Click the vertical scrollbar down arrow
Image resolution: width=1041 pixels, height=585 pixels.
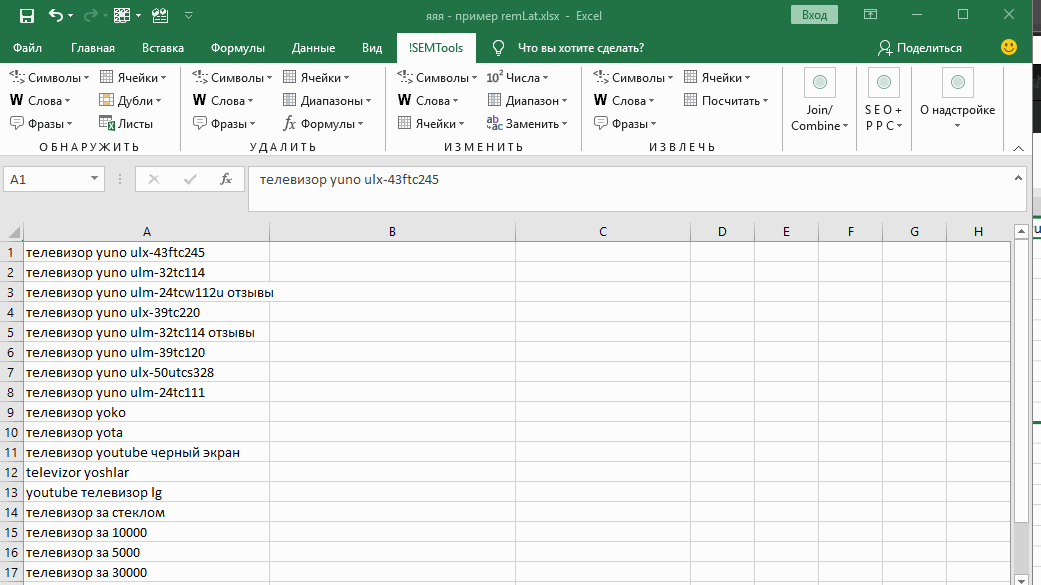(1021, 580)
